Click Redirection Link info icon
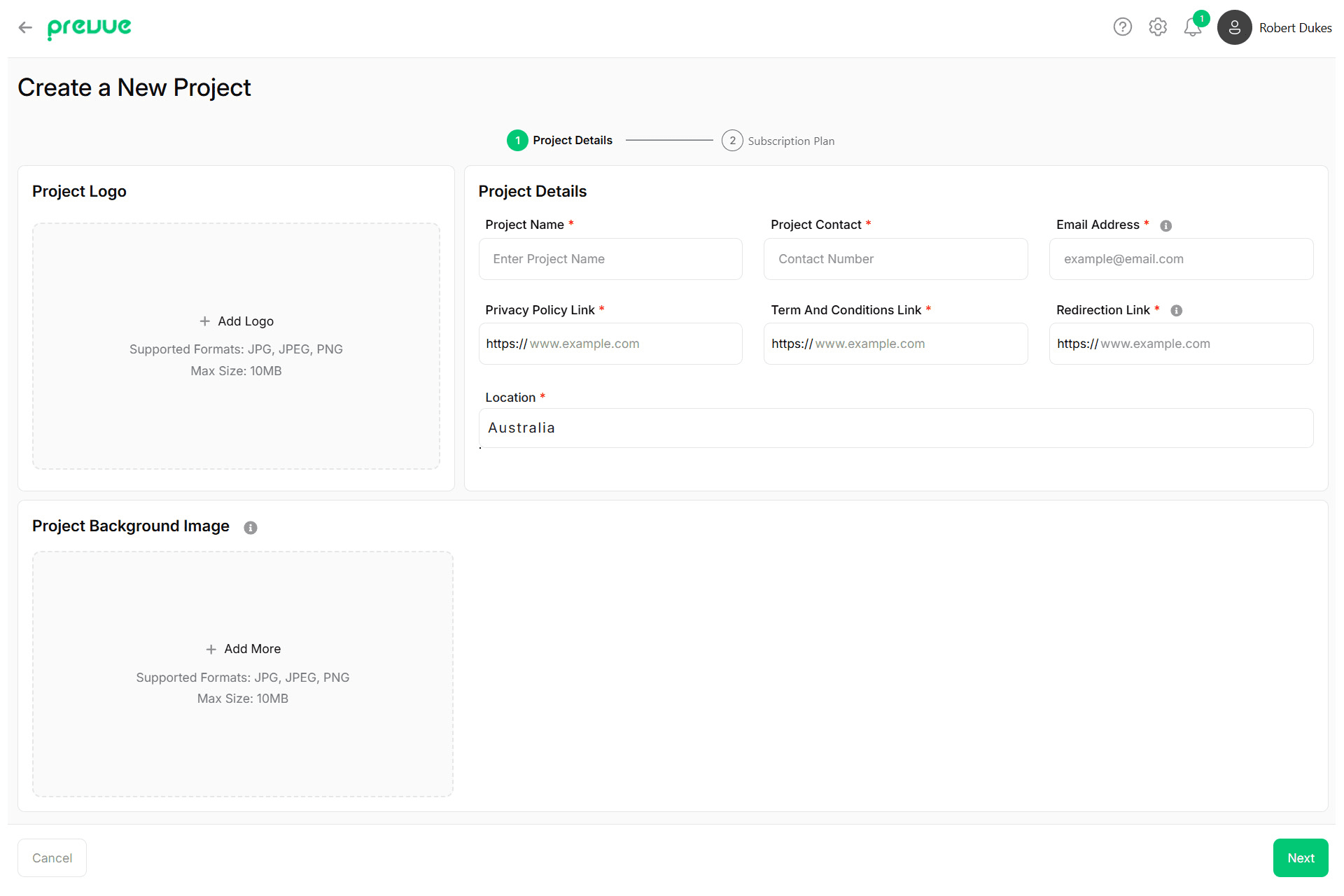Image resolution: width=1344 pixels, height=896 pixels. [1176, 311]
